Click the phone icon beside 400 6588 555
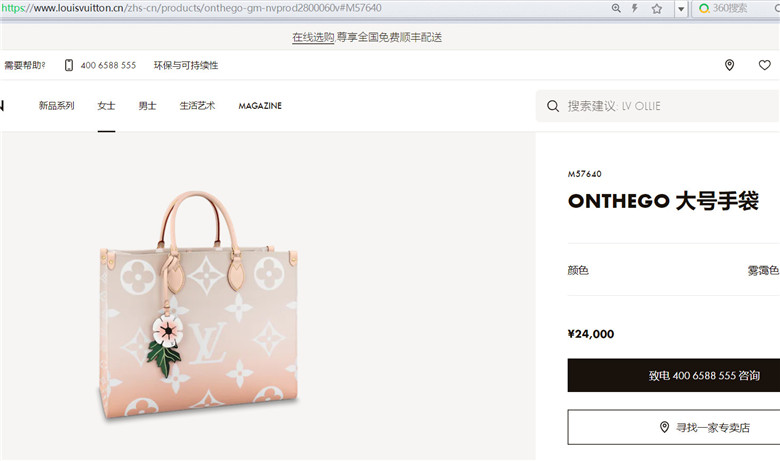780x461 pixels. (69, 65)
